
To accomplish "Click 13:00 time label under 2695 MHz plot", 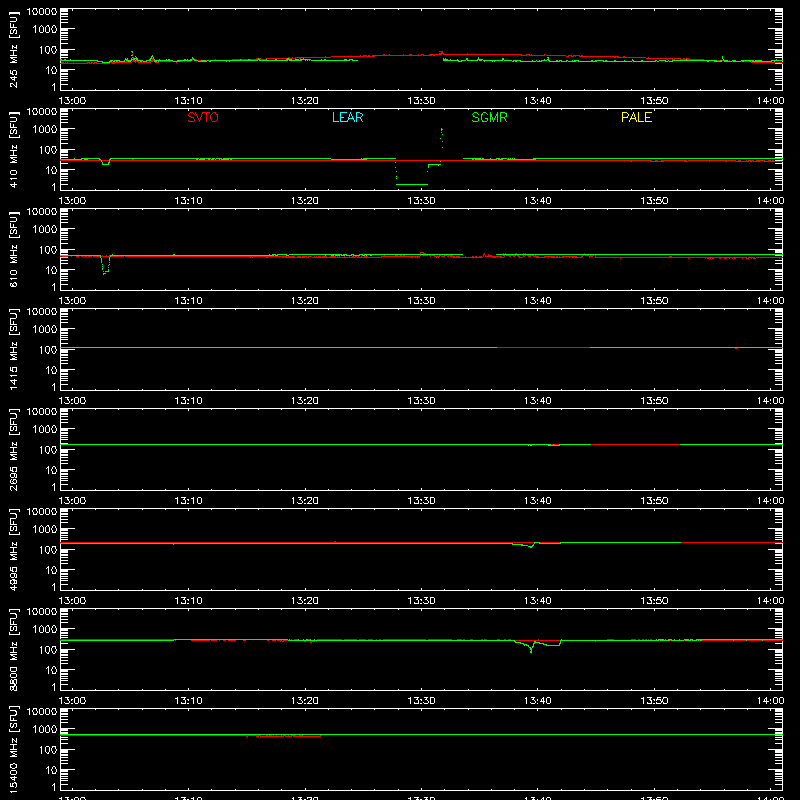I will [x=72, y=501].
